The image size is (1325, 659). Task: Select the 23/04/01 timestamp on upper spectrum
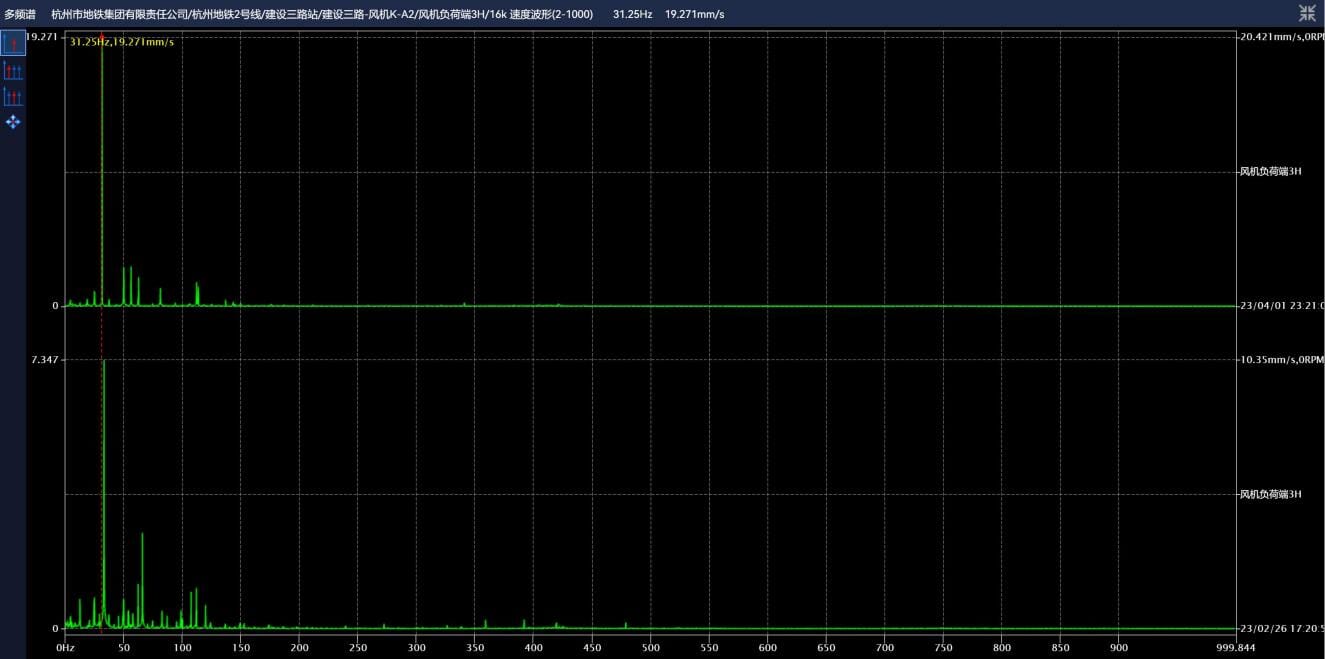coord(1281,306)
